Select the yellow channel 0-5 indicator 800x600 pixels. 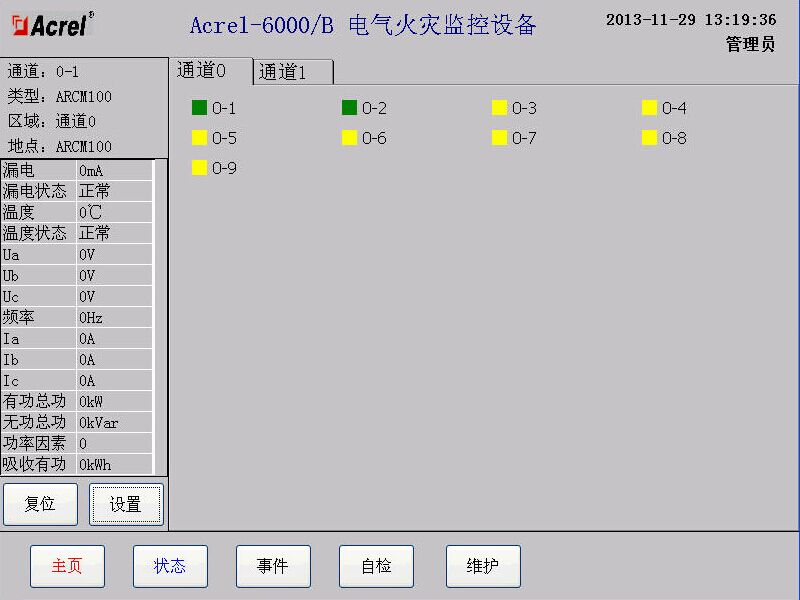click(x=199, y=138)
